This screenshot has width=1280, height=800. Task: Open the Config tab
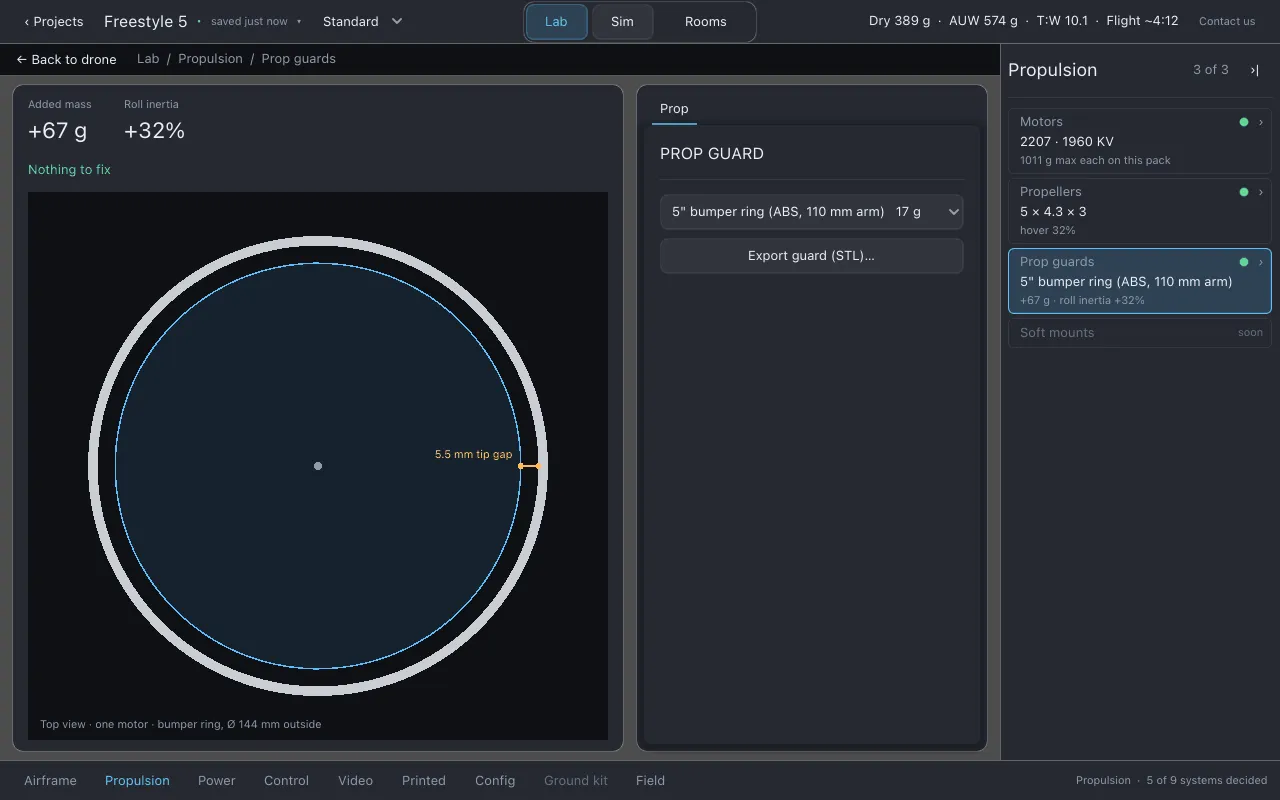tap(495, 781)
